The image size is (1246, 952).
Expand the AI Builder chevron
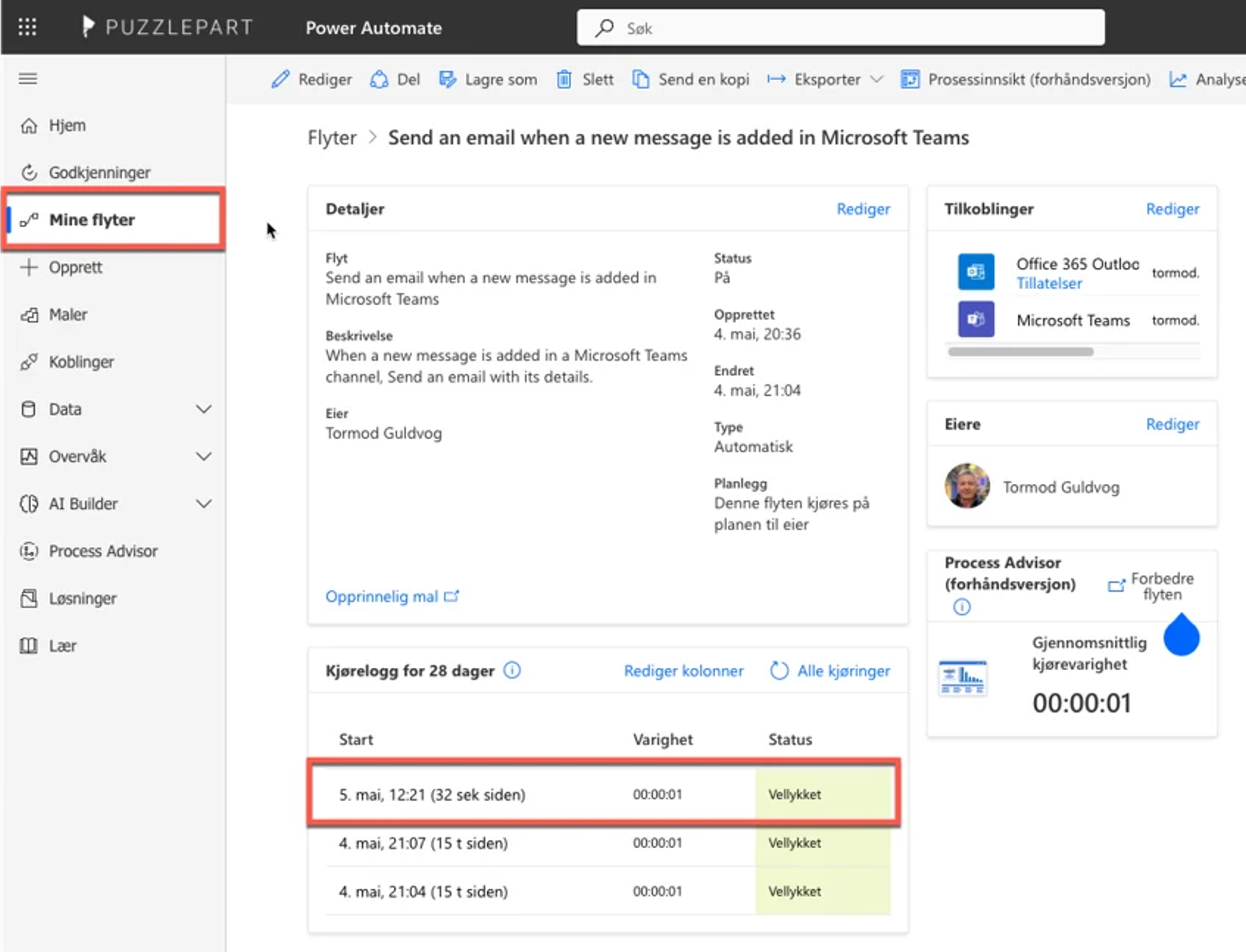point(204,504)
